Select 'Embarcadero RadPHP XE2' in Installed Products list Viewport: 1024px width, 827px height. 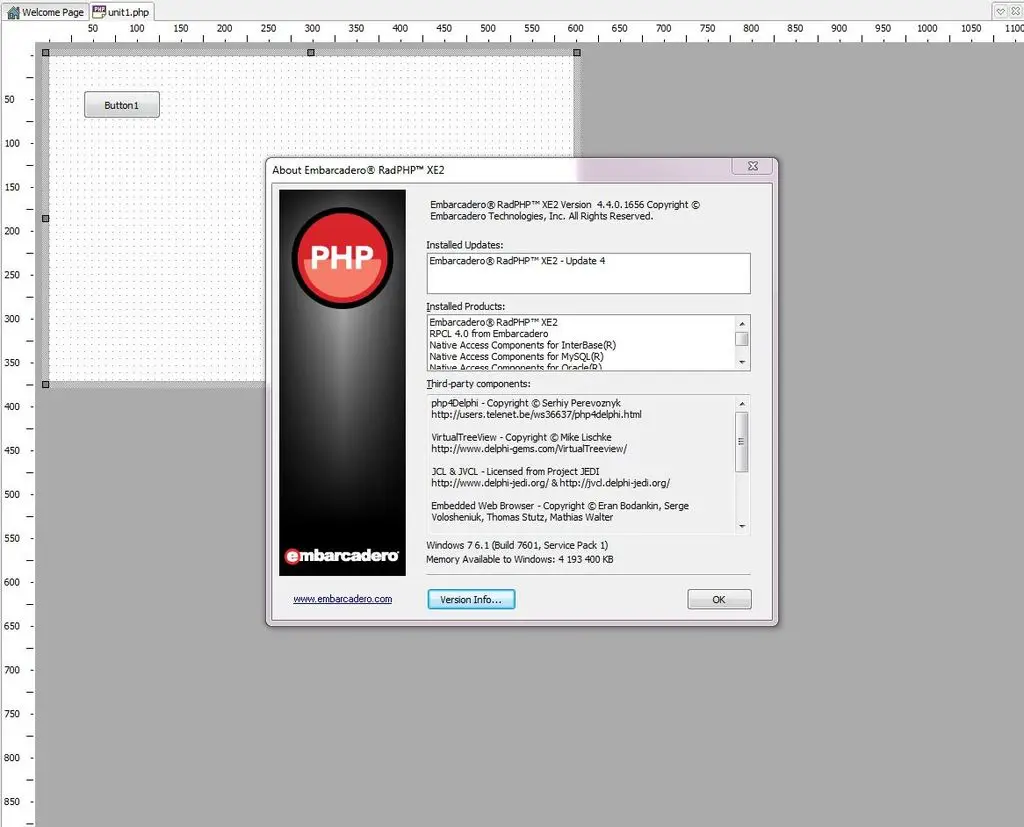(x=494, y=322)
